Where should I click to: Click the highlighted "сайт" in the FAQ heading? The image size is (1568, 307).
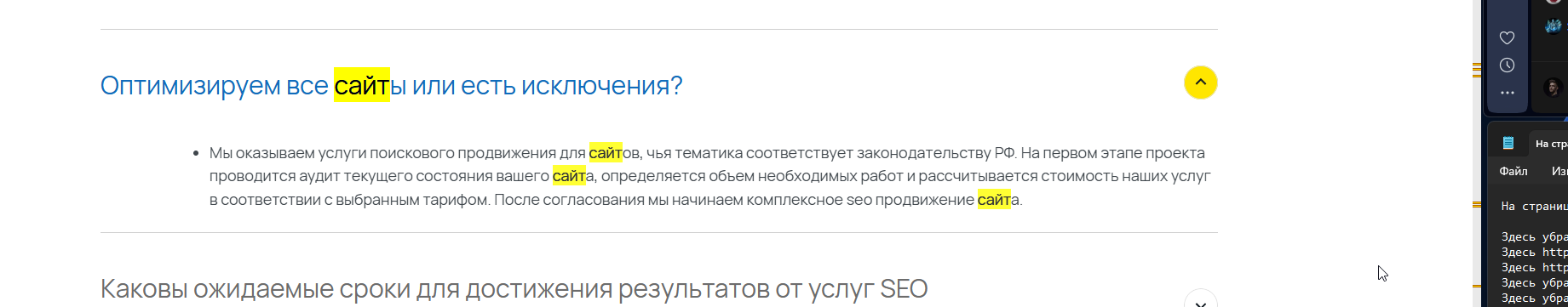click(361, 85)
